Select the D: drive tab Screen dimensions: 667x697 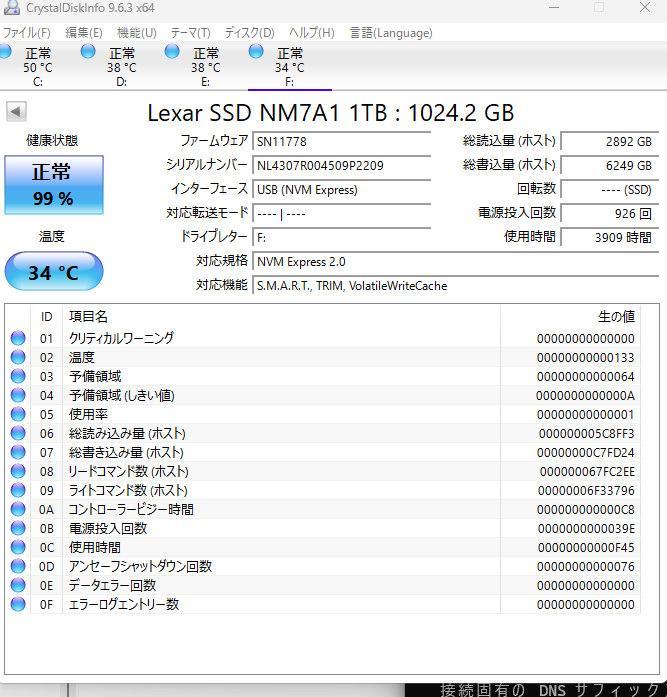click(121, 67)
